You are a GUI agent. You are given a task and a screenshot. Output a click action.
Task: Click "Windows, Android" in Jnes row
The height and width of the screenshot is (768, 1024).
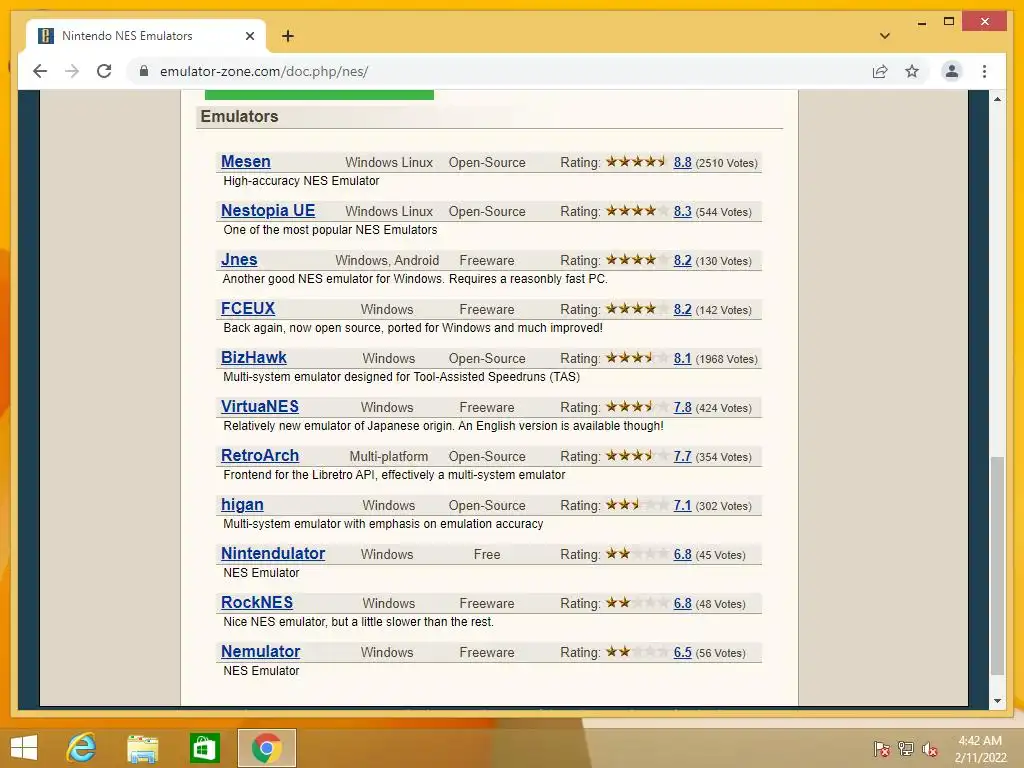387,260
